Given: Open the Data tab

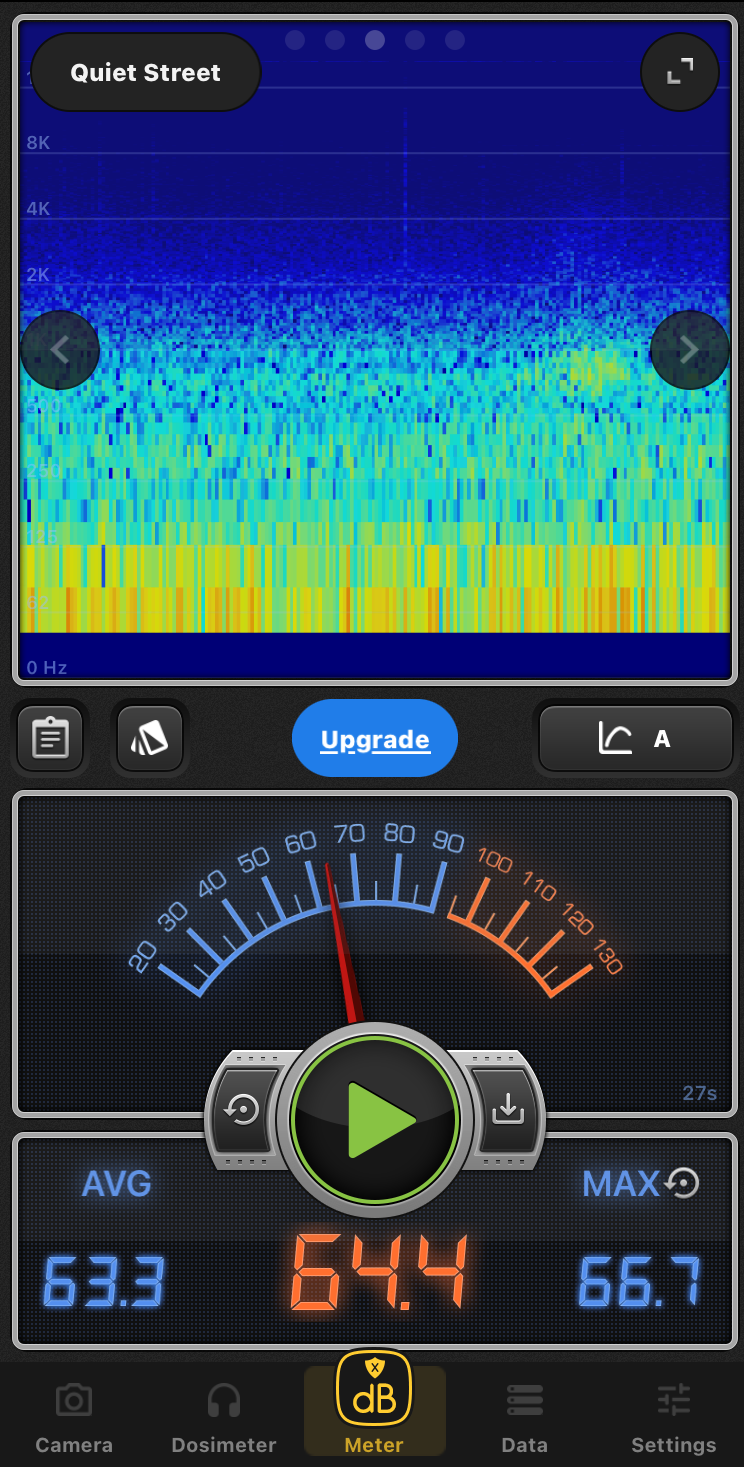Looking at the screenshot, I should click(524, 1418).
